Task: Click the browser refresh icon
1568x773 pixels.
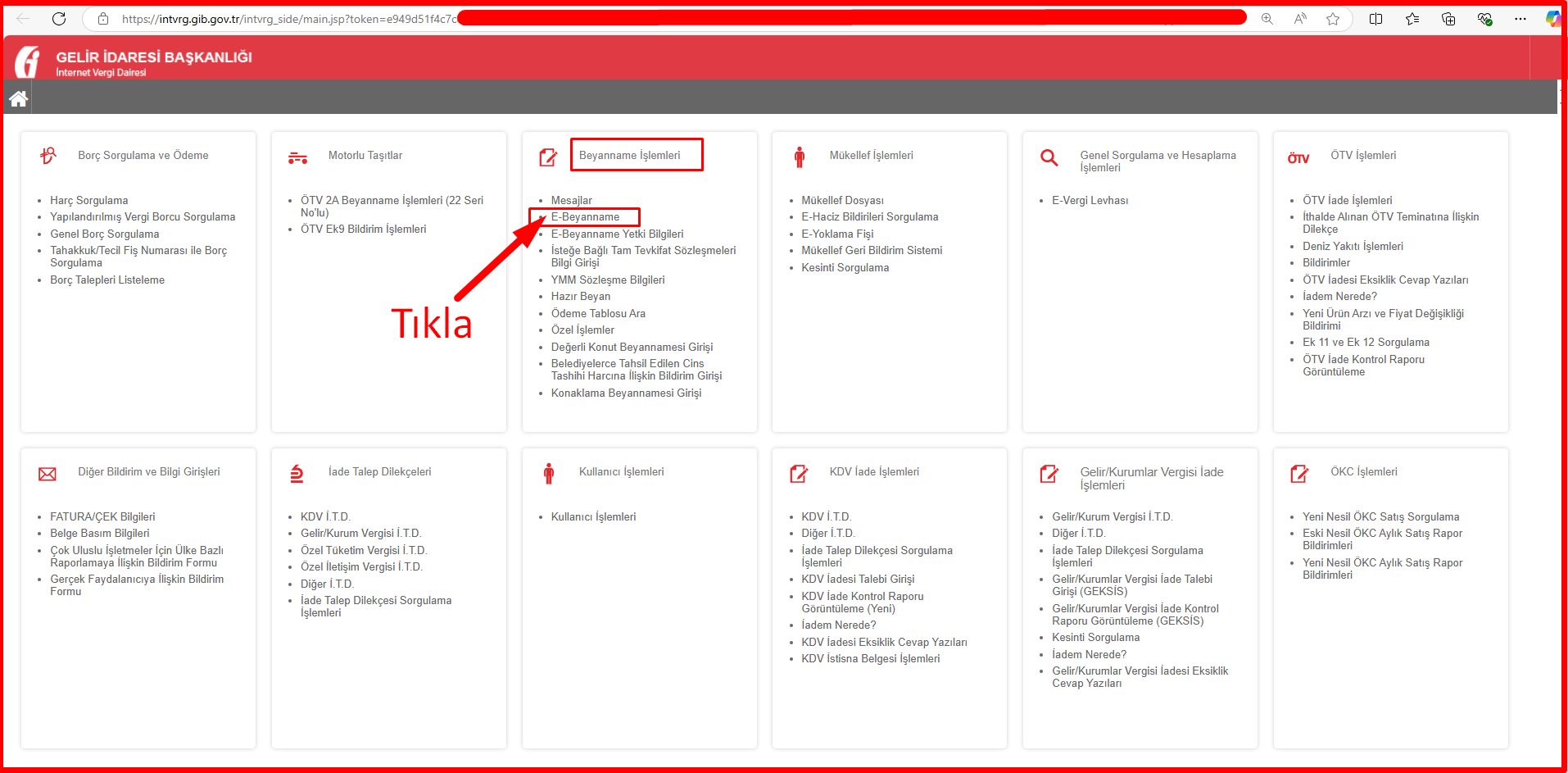Action: [x=59, y=19]
